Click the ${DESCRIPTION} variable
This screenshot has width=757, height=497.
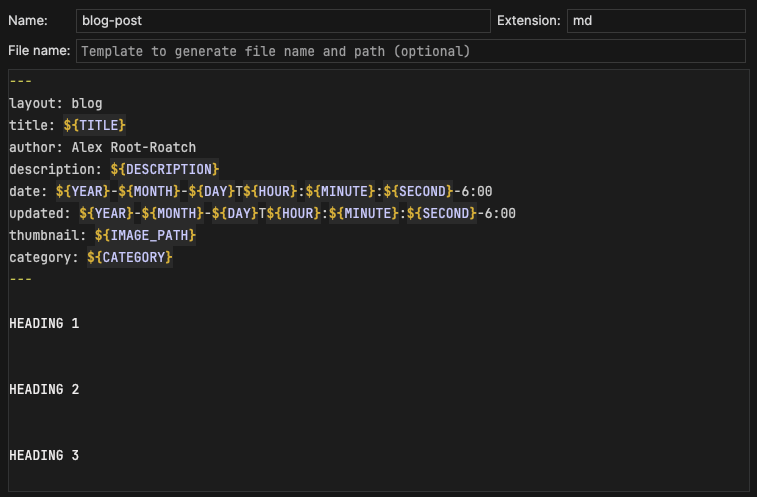(165, 169)
